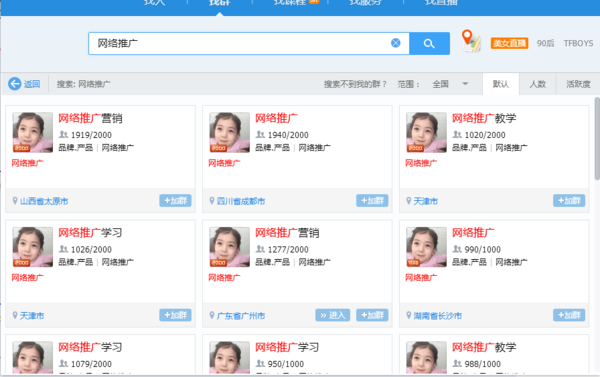Open avatar of group with 1919/2000 members
Screen dimensions: 600x377
pyautogui.click(x=33, y=132)
